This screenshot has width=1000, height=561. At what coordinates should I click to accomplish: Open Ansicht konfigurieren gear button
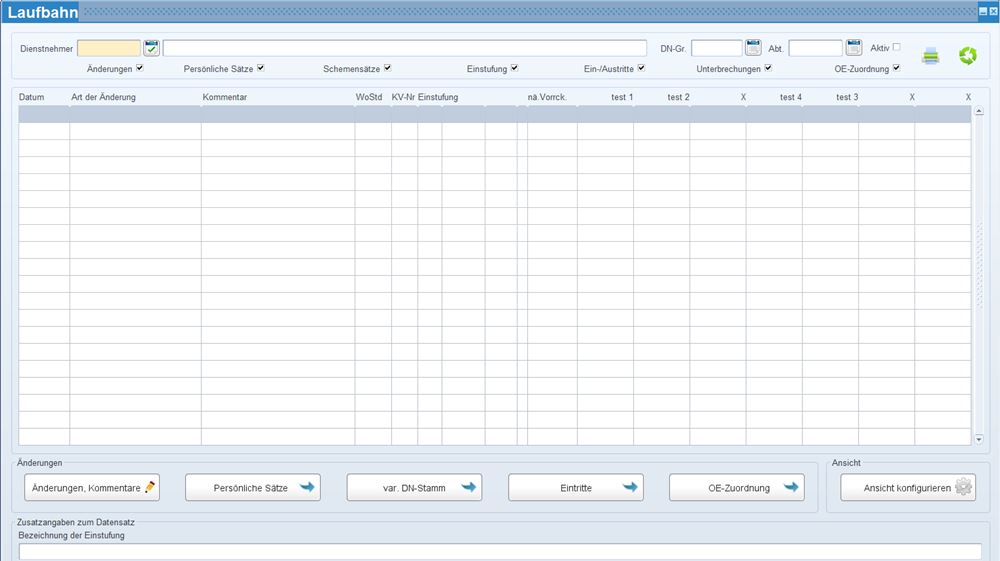[907, 488]
